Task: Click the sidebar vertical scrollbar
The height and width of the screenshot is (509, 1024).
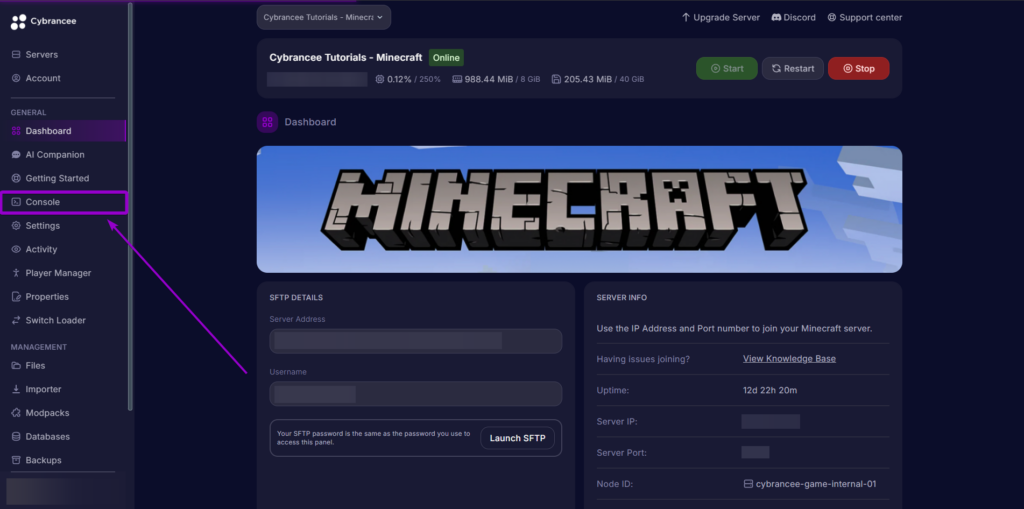Action: (x=131, y=206)
